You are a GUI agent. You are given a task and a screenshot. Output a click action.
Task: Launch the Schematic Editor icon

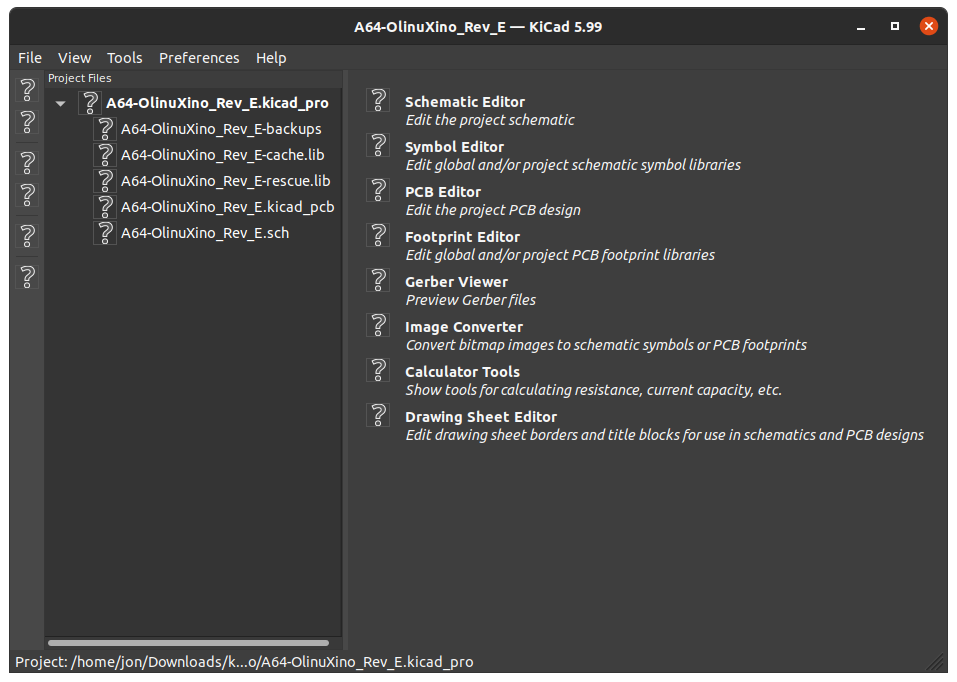pyautogui.click(x=379, y=100)
